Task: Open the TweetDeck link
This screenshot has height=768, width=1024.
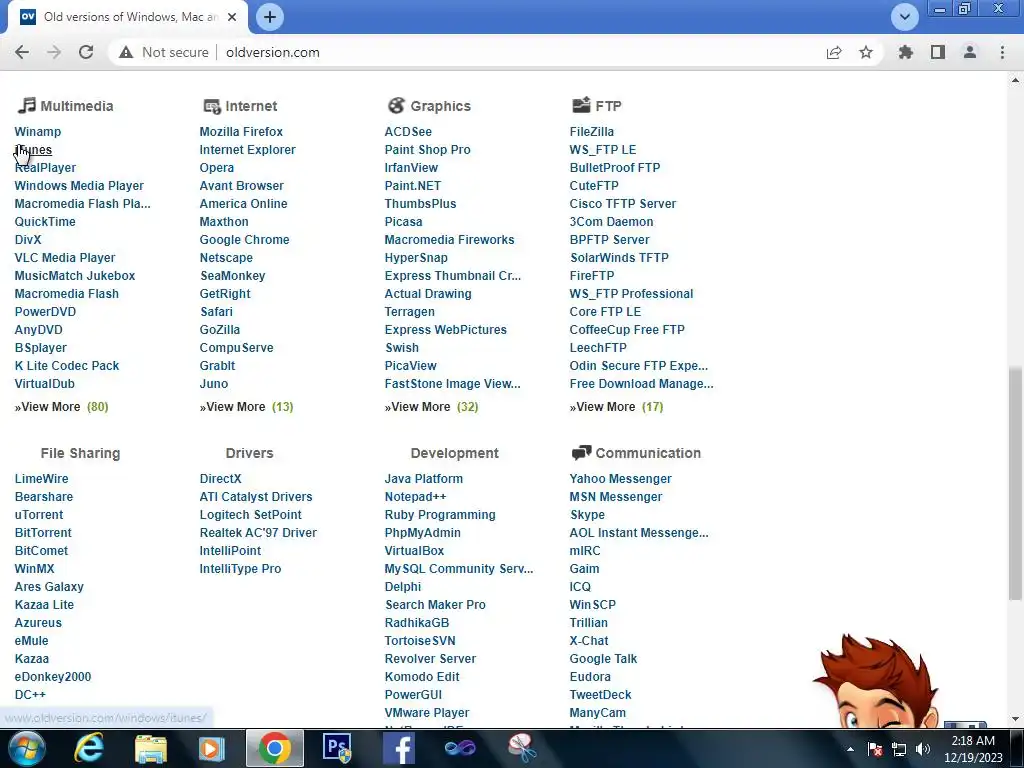Action: pos(600,694)
